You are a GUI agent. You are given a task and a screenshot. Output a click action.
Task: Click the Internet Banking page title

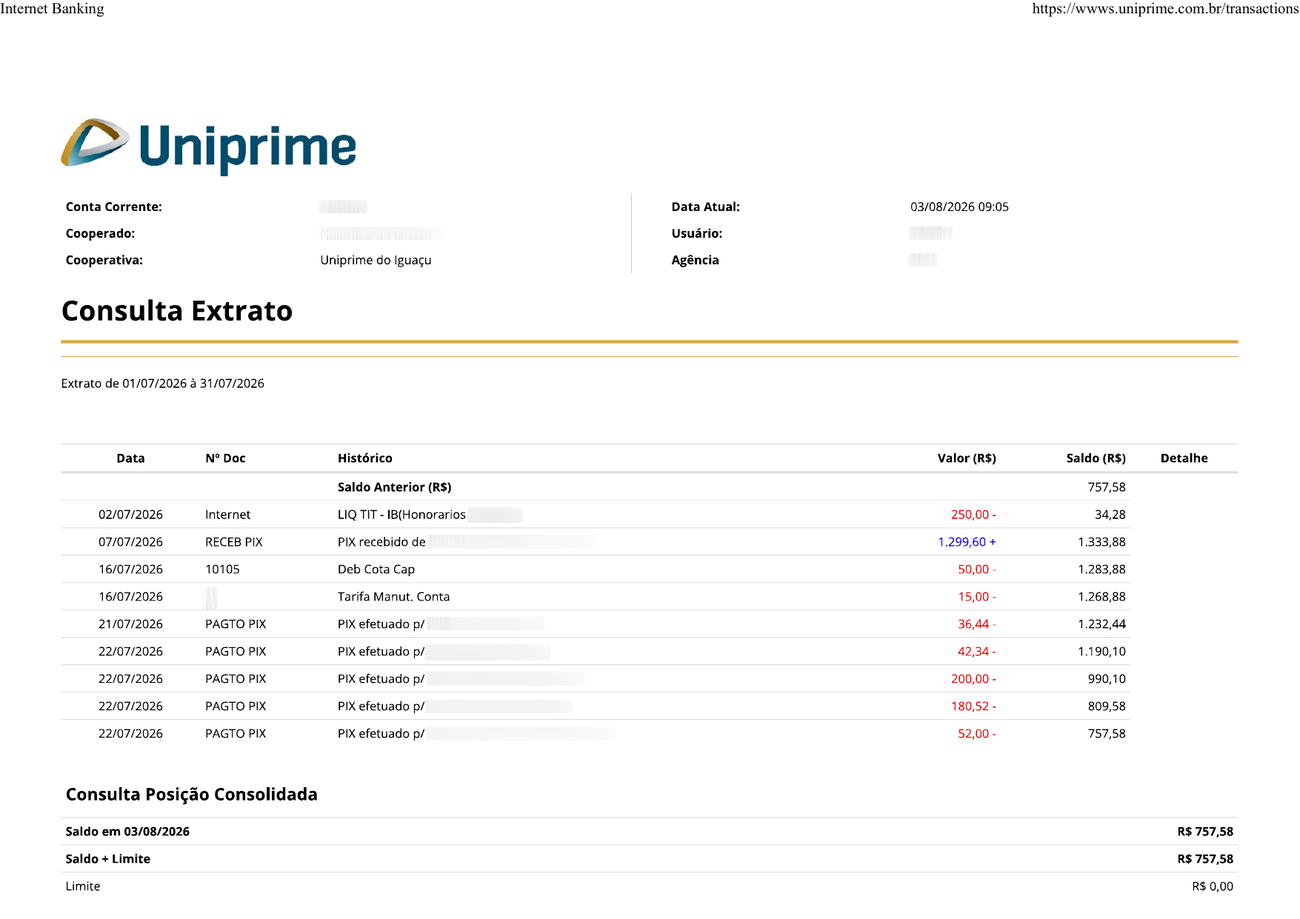tap(52, 9)
